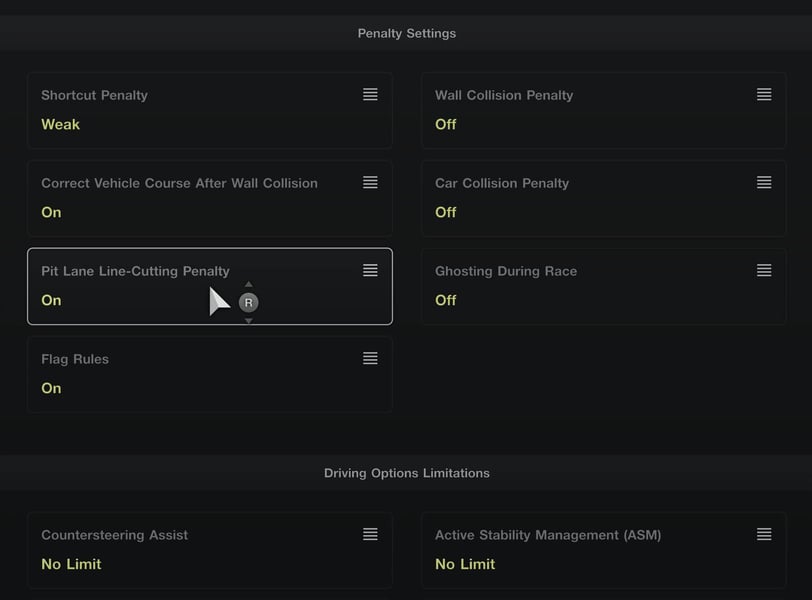Click the Weak value under Shortcut Penalty
The image size is (812, 600).
pyautogui.click(x=61, y=124)
